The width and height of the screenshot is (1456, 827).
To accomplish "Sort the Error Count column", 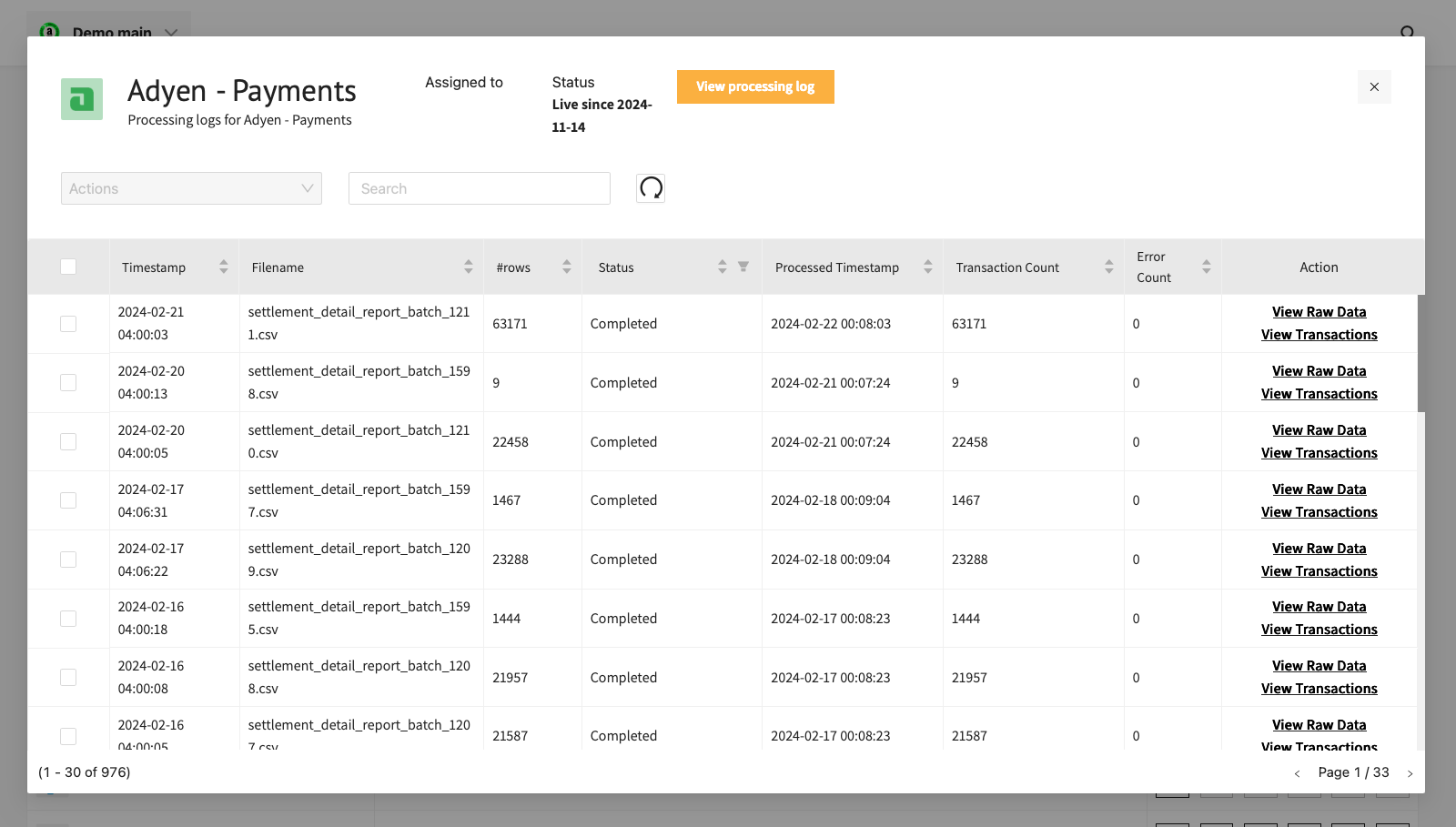I will tap(1206, 267).
